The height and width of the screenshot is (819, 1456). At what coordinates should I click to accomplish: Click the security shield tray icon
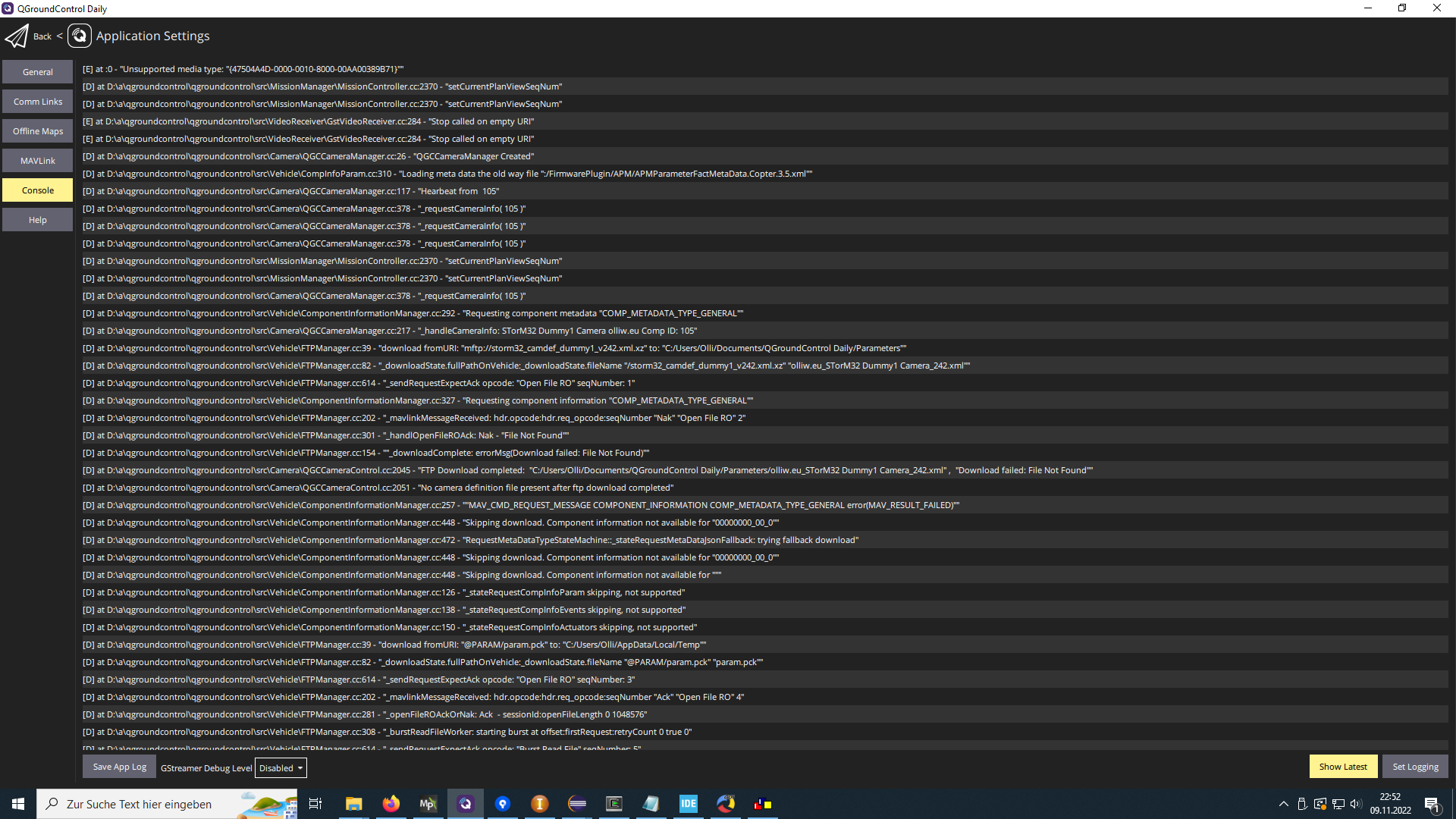pyautogui.click(x=1320, y=804)
